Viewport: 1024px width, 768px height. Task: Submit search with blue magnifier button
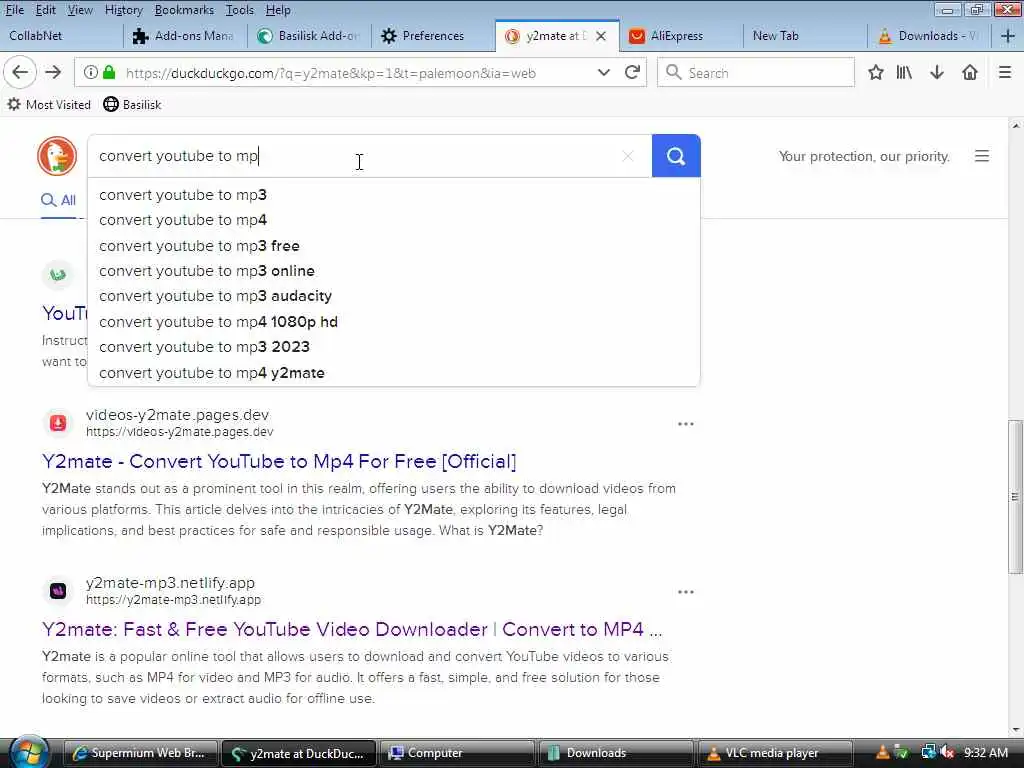(676, 156)
